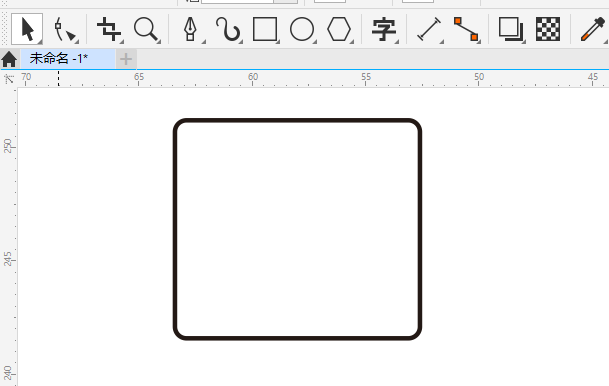Select the Parallel Dimension tool

tap(429, 29)
